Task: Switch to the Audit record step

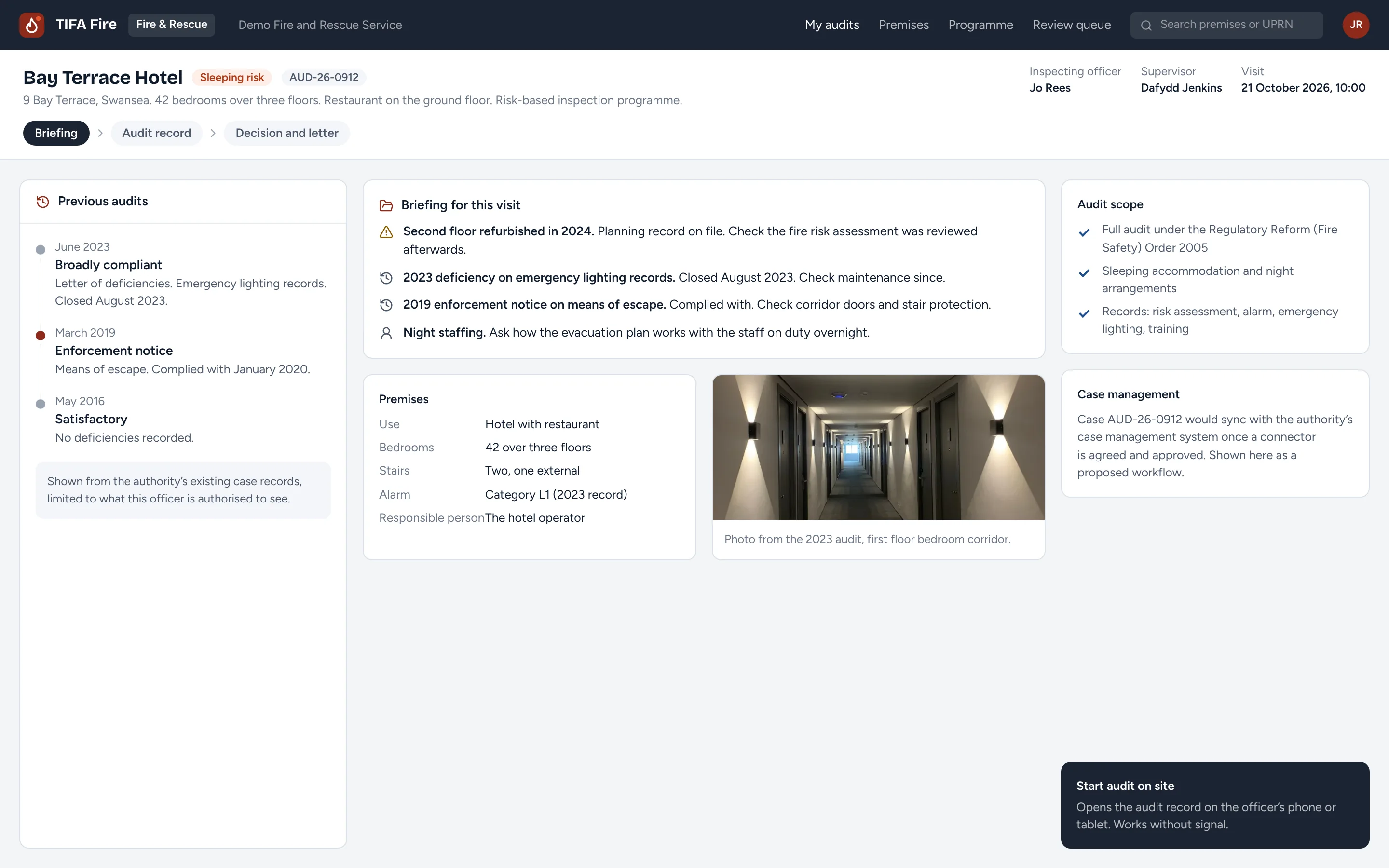Action: point(156,133)
